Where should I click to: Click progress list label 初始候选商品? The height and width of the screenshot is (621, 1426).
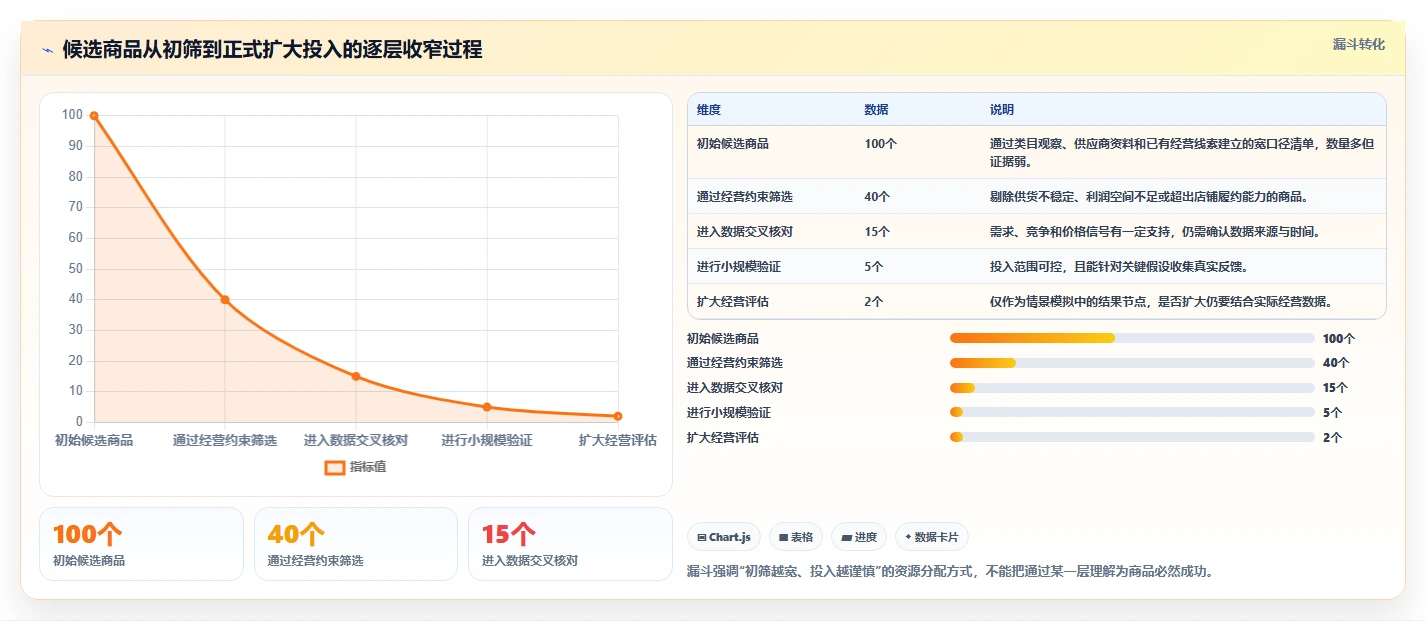tap(723, 339)
